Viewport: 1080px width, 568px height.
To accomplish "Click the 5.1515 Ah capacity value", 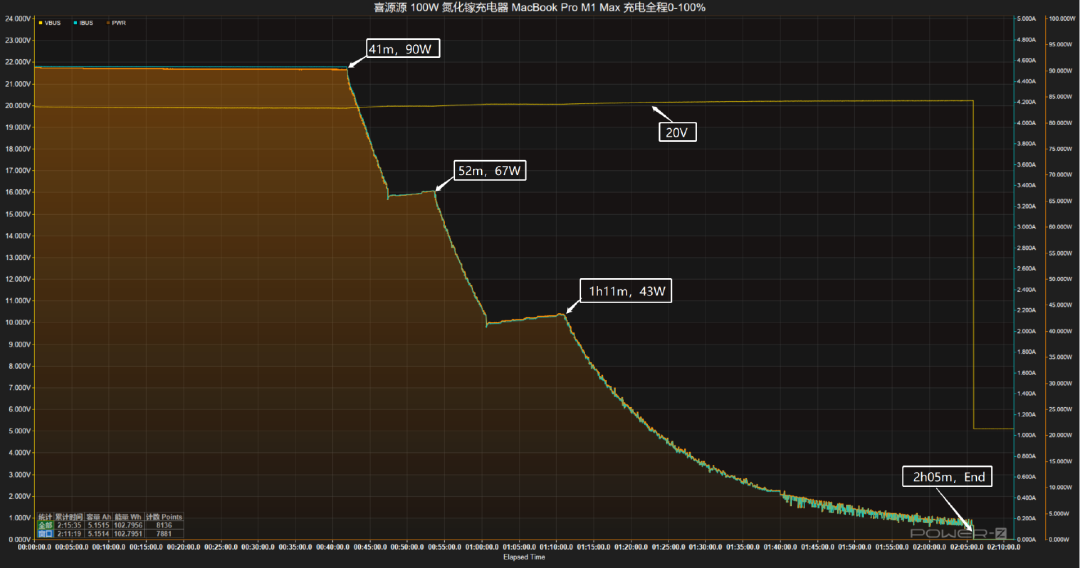I will (98, 525).
